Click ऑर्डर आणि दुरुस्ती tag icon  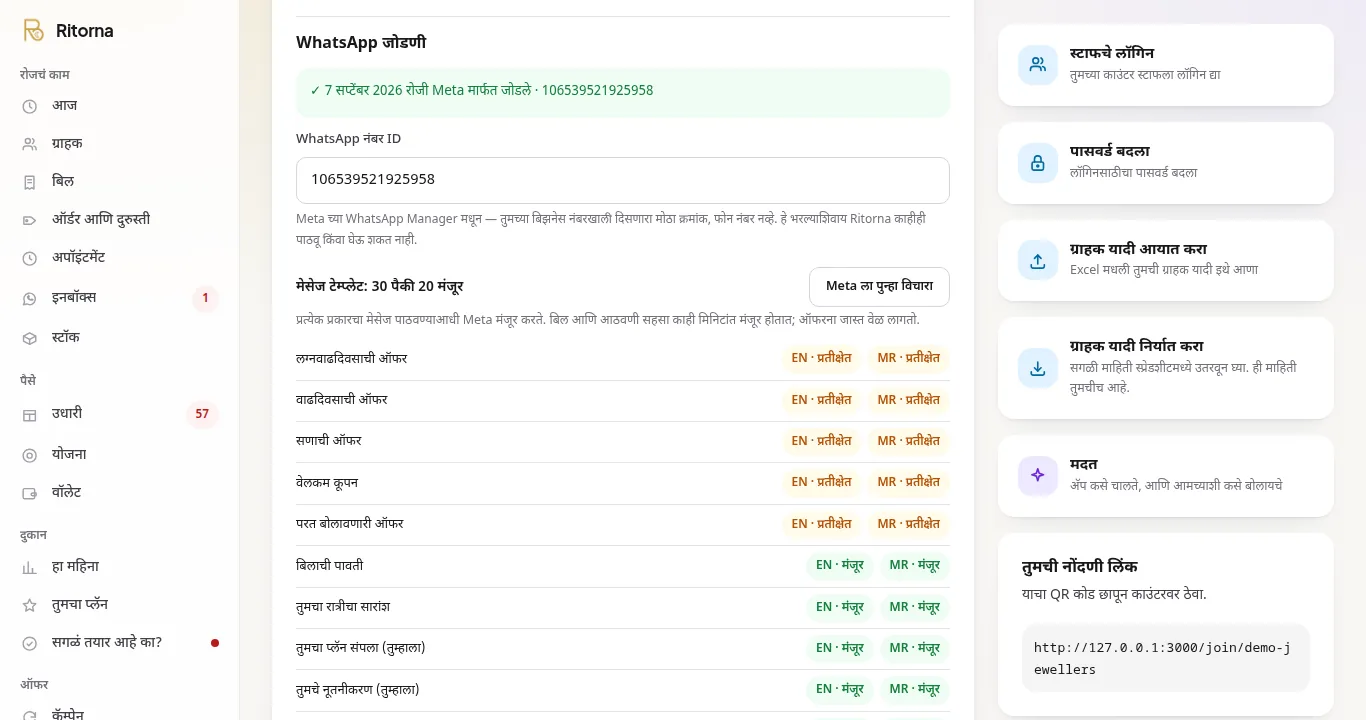tap(30, 220)
